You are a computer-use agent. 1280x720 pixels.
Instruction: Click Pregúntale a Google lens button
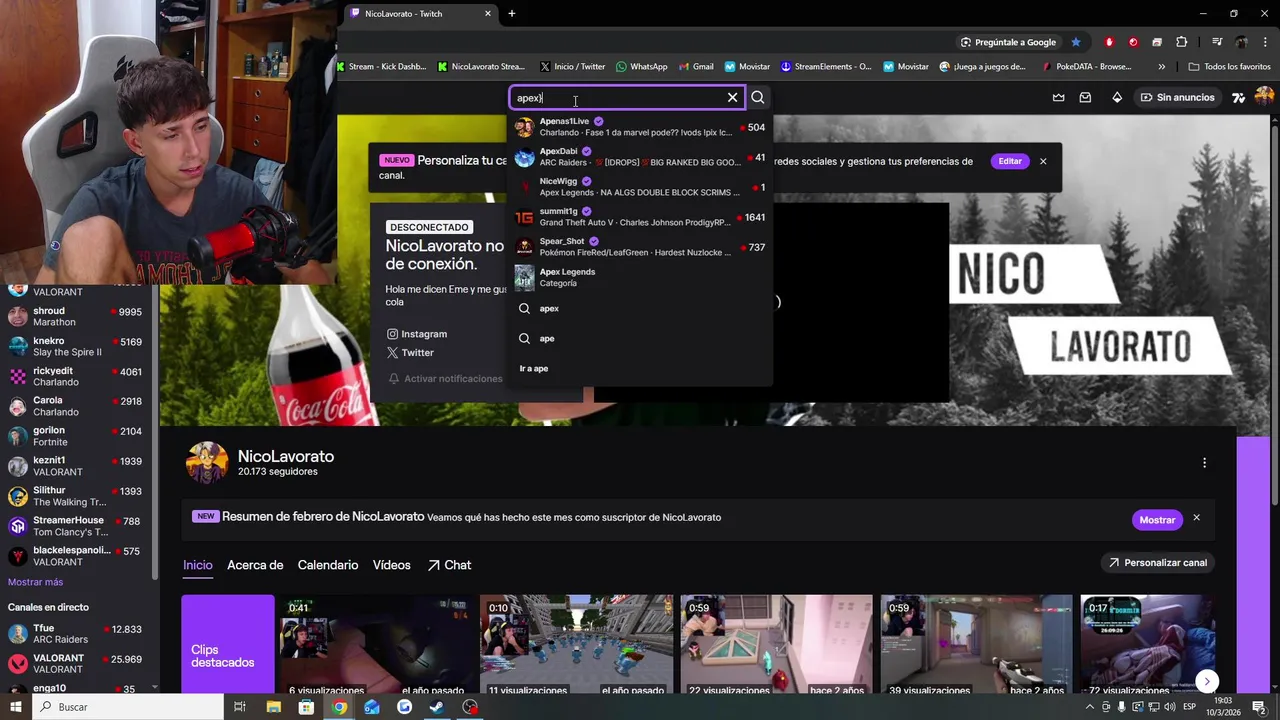[x=1008, y=42]
